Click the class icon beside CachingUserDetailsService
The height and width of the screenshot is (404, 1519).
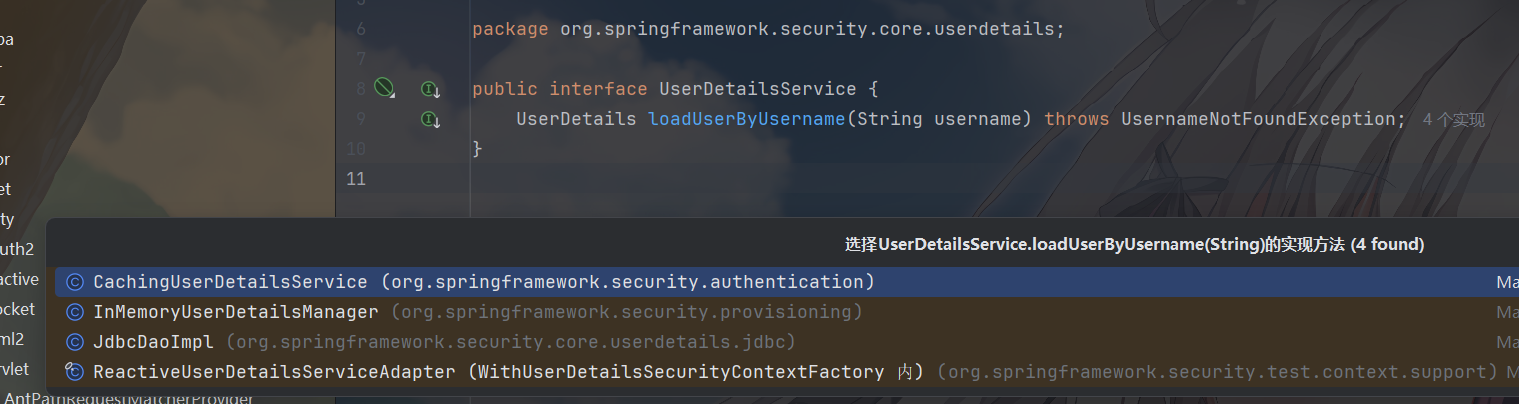click(x=74, y=282)
